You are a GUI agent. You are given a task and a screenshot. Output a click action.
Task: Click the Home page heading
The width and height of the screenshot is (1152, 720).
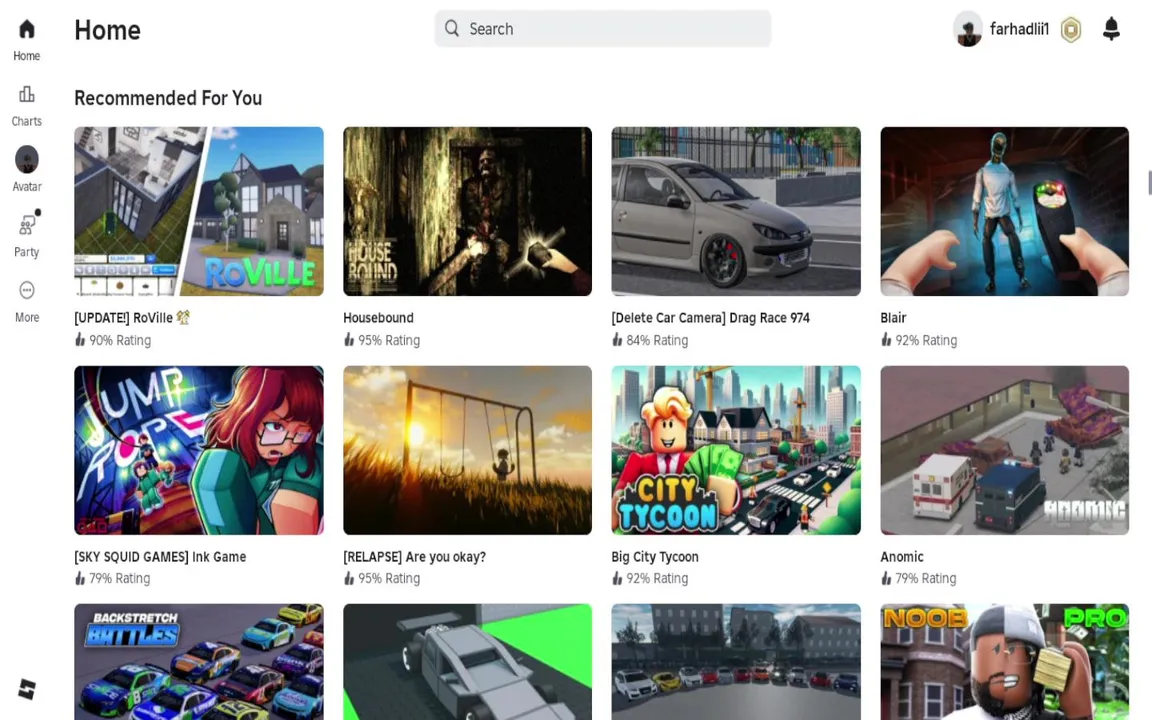(x=107, y=30)
